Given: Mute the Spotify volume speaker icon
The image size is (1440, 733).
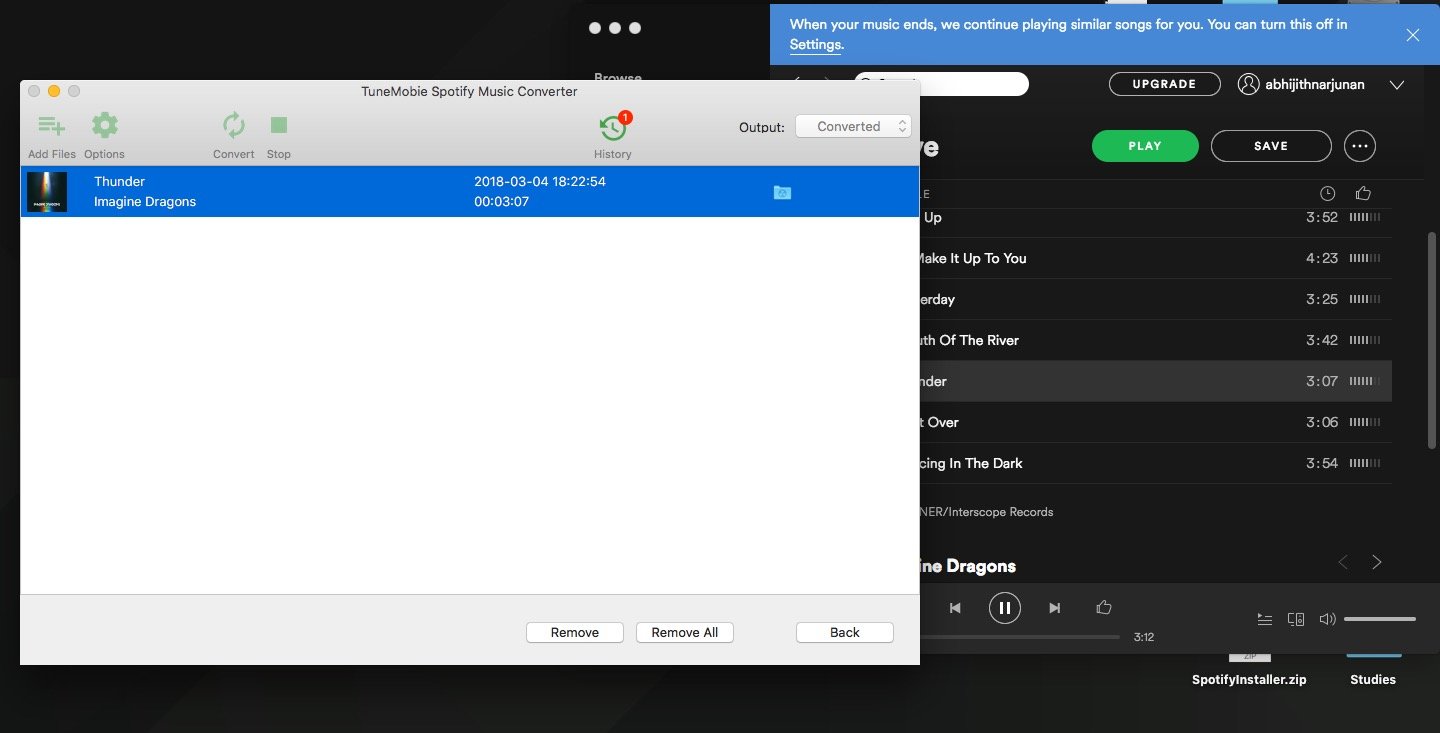Looking at the screenshot, I should [1327, 619].
